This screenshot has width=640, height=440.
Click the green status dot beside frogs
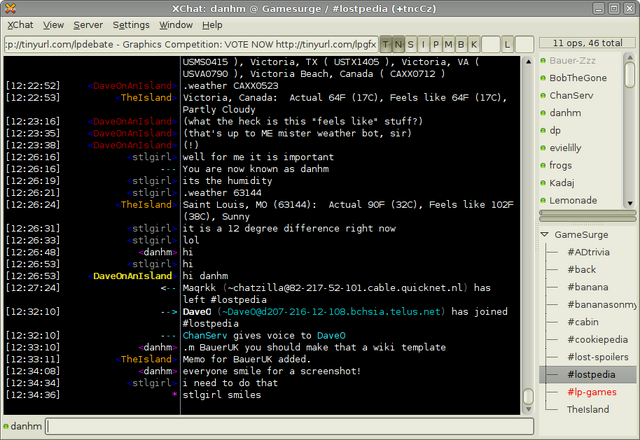(543, 166)
